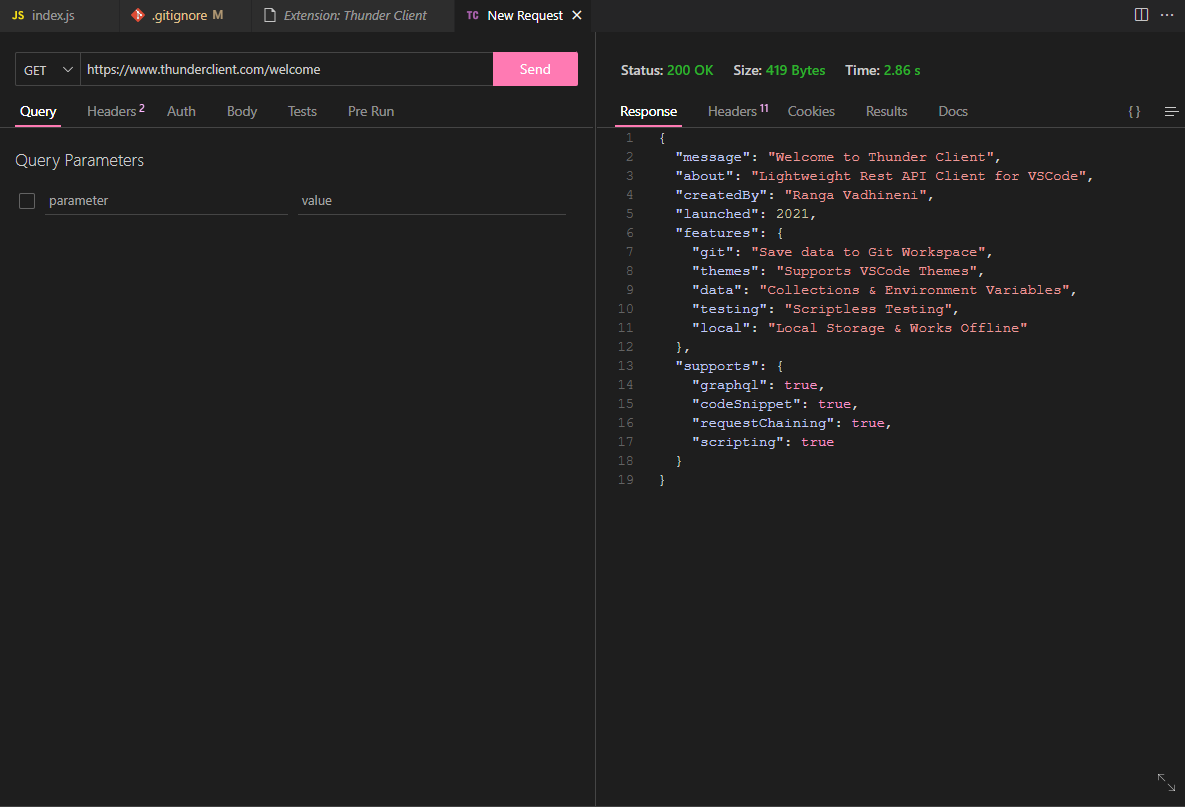The image size is (1185, 807).
Task: Click the file icon on Extension tab
Action: (x=270, y=15)
